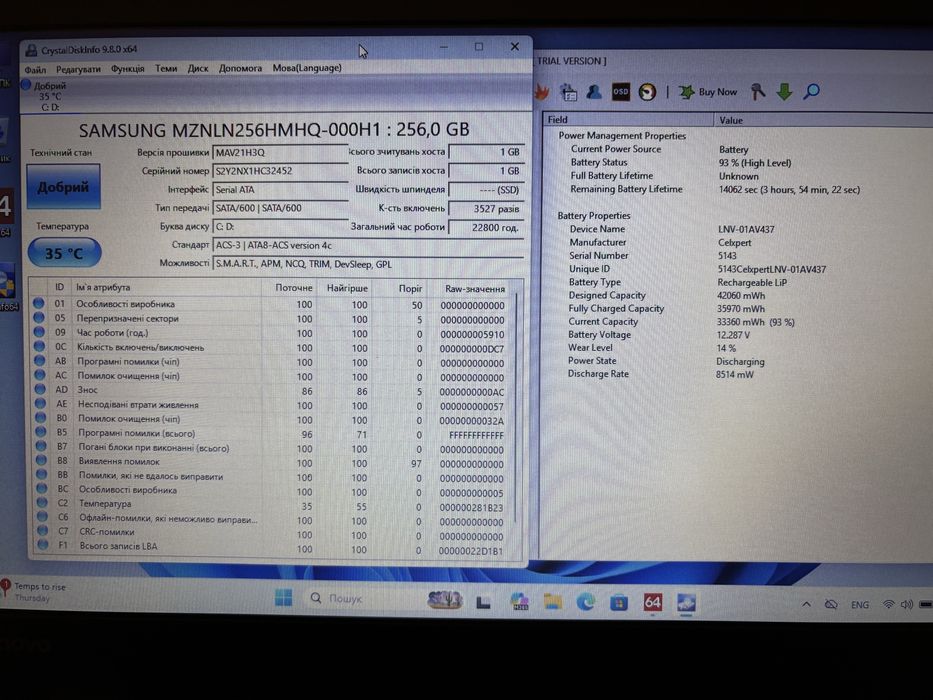Screen dimensions: 933x700
Task: Open the Диск menu
Action: tap(198, 68)
